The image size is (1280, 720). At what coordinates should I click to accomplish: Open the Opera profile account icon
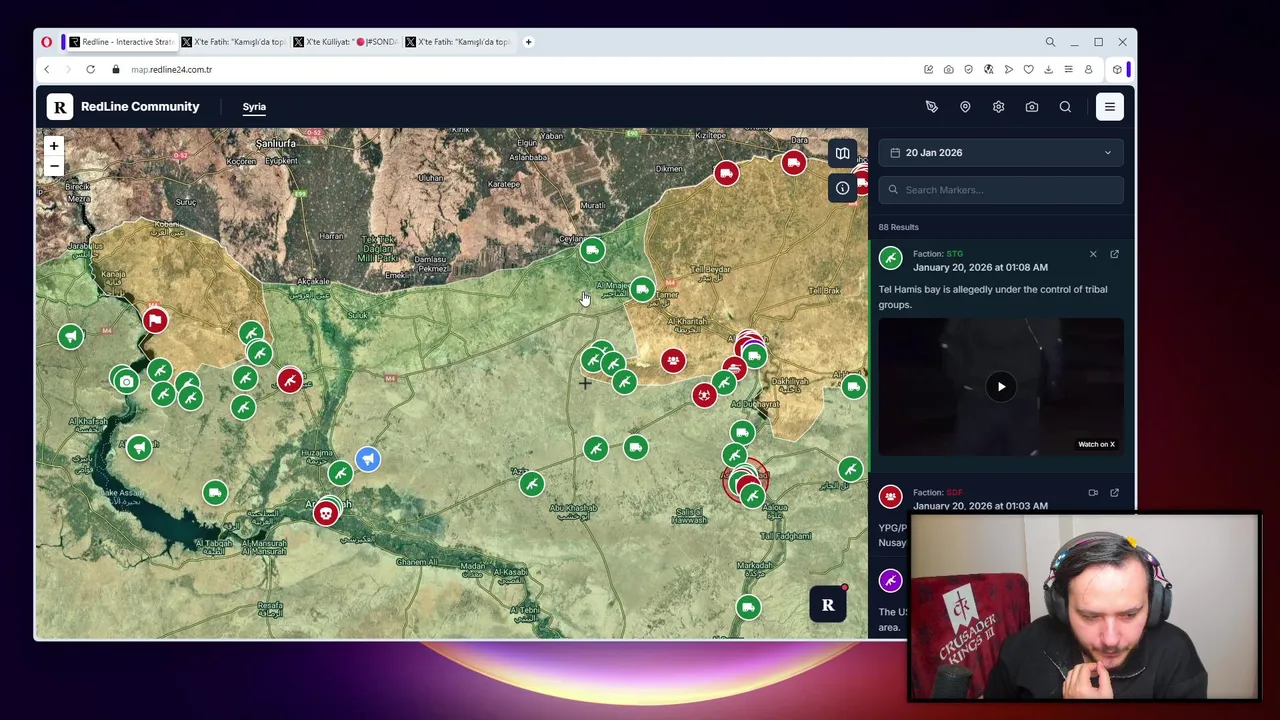pos(1088,70)
